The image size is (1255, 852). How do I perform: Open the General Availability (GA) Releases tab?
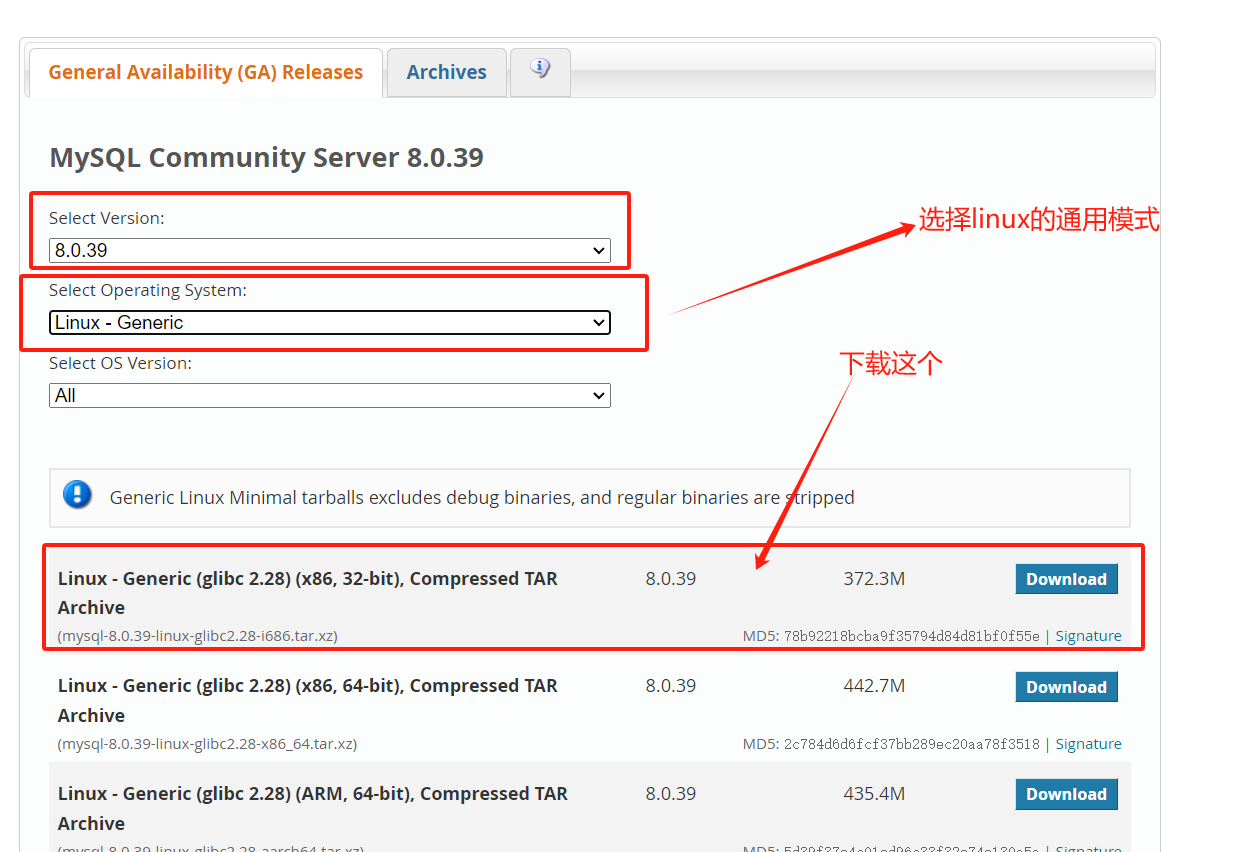click(205, 72)
